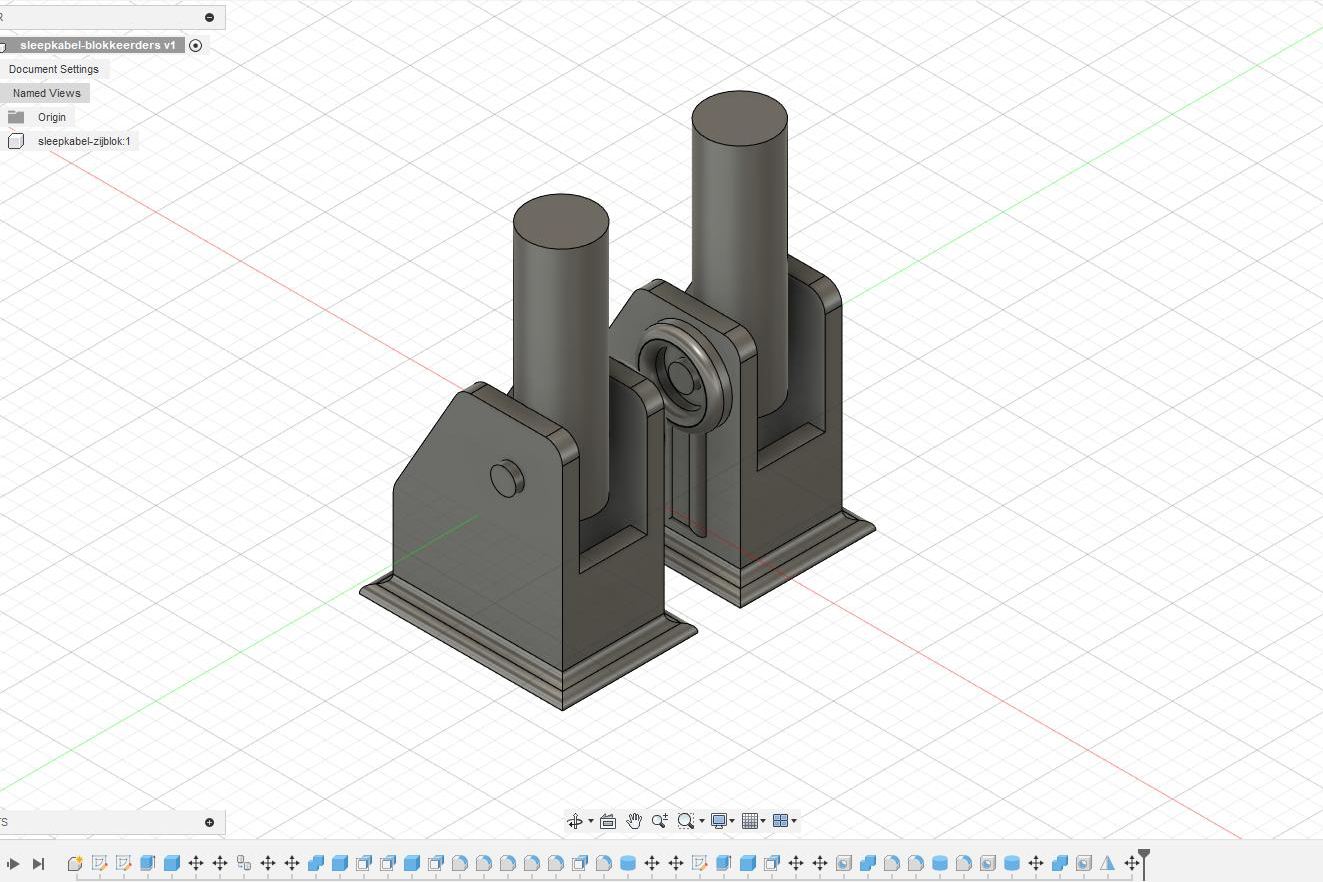Open Document Settings in browser tree
Image resolution: width=1323 pixels, height=882 pixels.
[54, 69]
